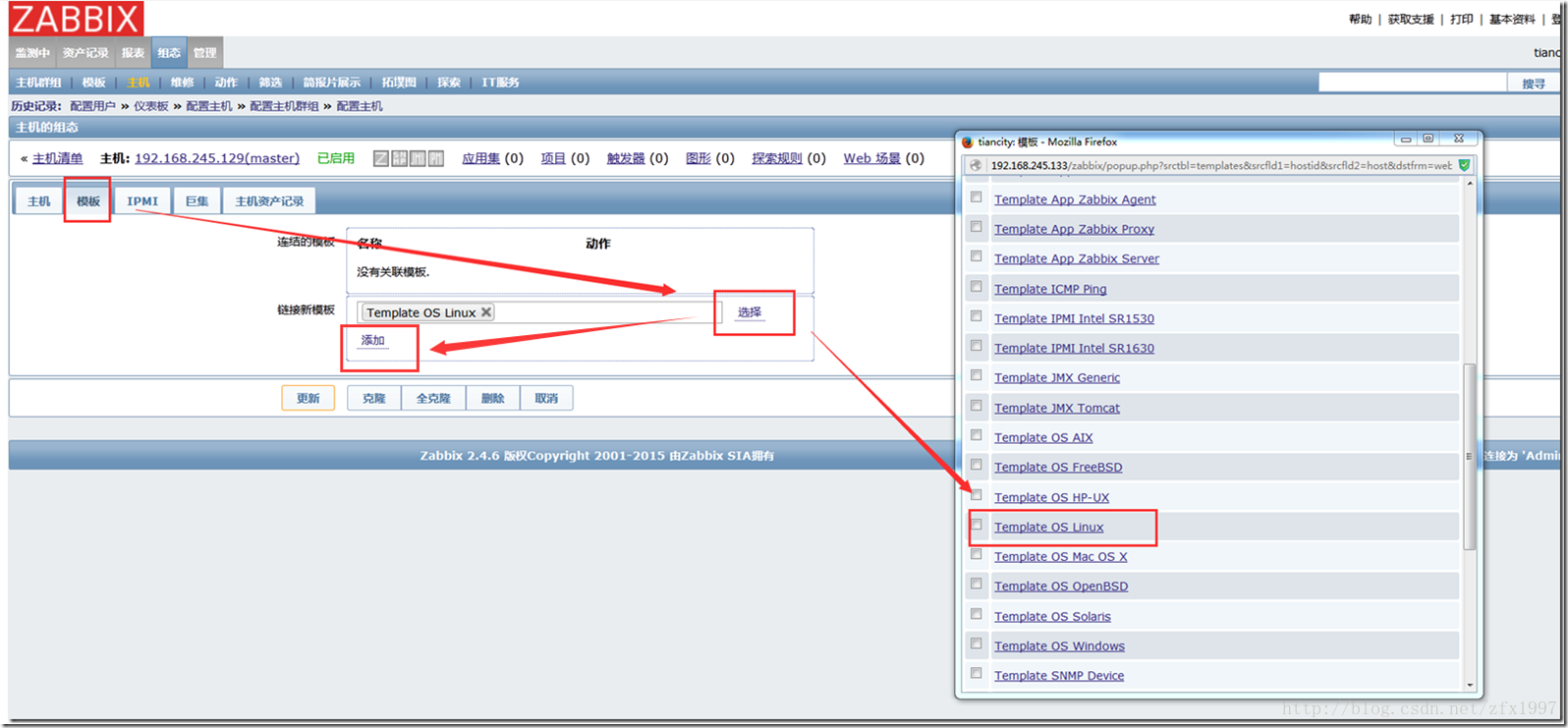Click the IPMI availability icon
The height and width of the screenshot is (728, 1568).
pyautogui.click(x=436, y=158)
